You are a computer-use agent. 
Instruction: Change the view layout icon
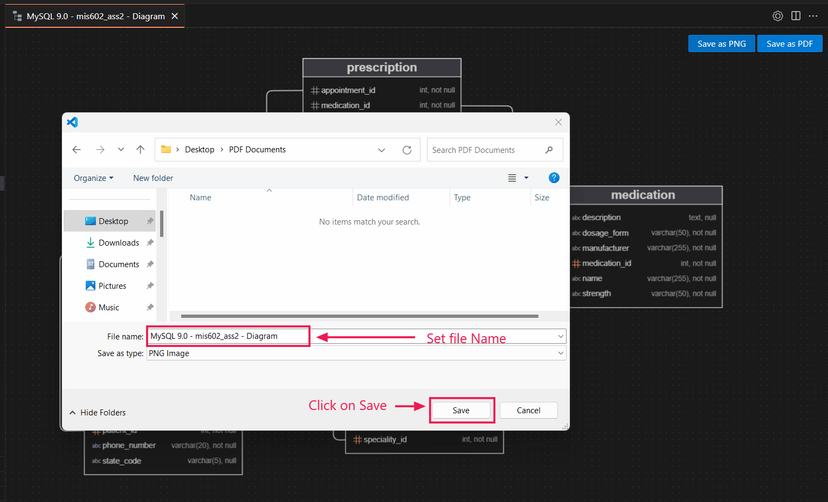[x=512, y=178]
